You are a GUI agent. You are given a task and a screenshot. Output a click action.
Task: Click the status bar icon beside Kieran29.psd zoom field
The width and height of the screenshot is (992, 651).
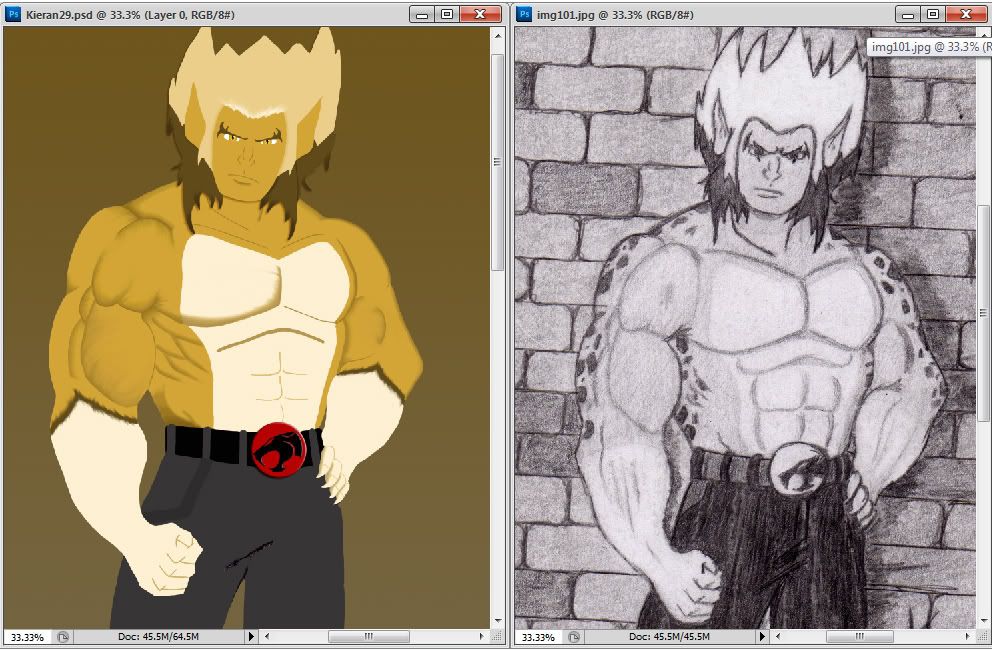pos(63,636)
